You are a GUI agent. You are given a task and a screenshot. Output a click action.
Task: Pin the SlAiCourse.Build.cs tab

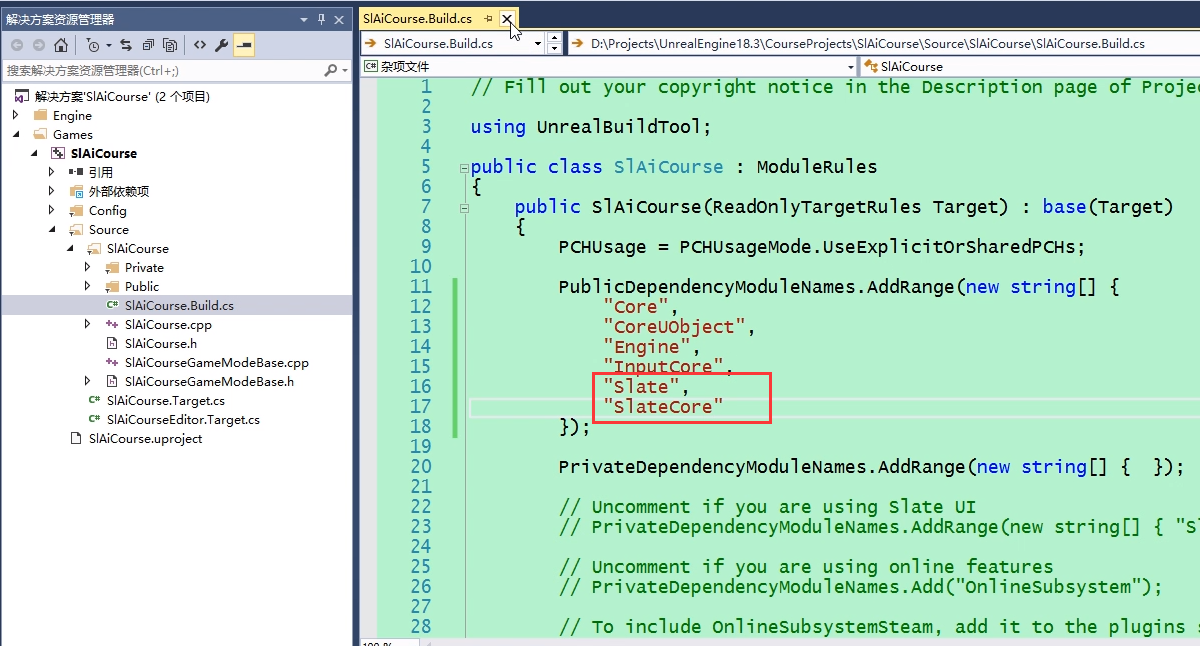tap(489, 18)
